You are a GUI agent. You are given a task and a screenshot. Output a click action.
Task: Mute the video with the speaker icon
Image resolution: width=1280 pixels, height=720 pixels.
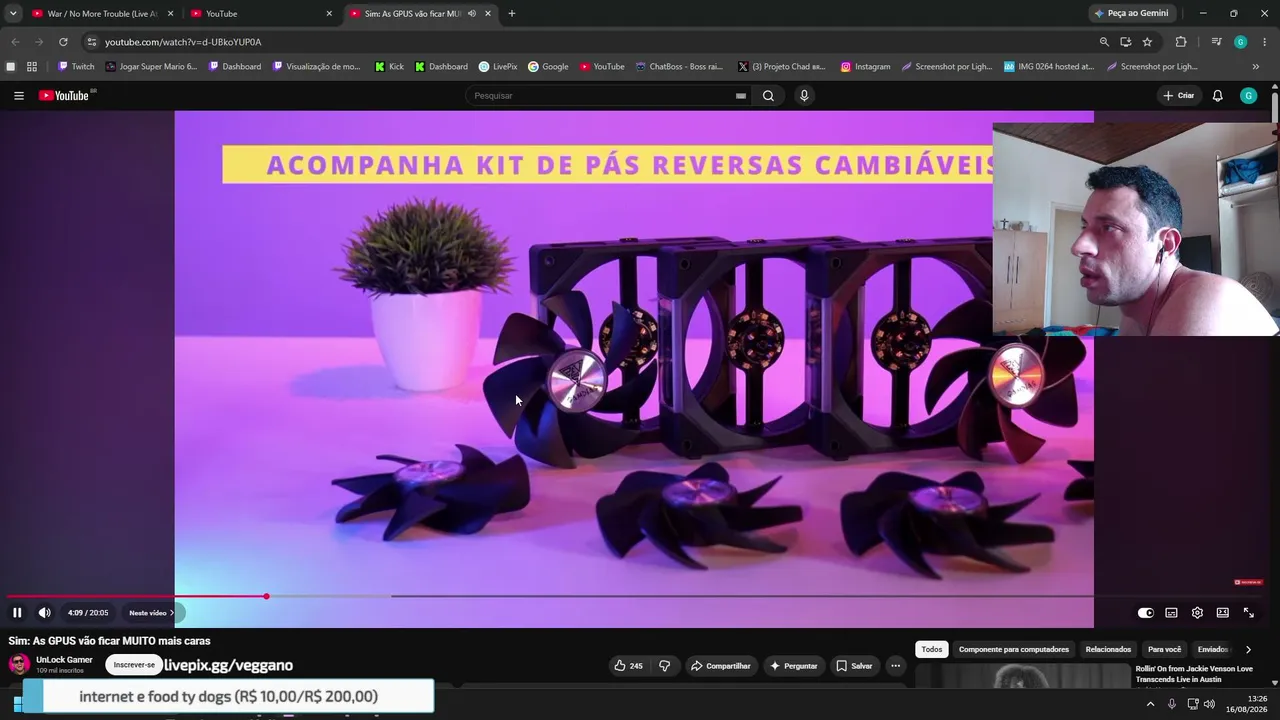pyautogui.click(x=45, y=613)
